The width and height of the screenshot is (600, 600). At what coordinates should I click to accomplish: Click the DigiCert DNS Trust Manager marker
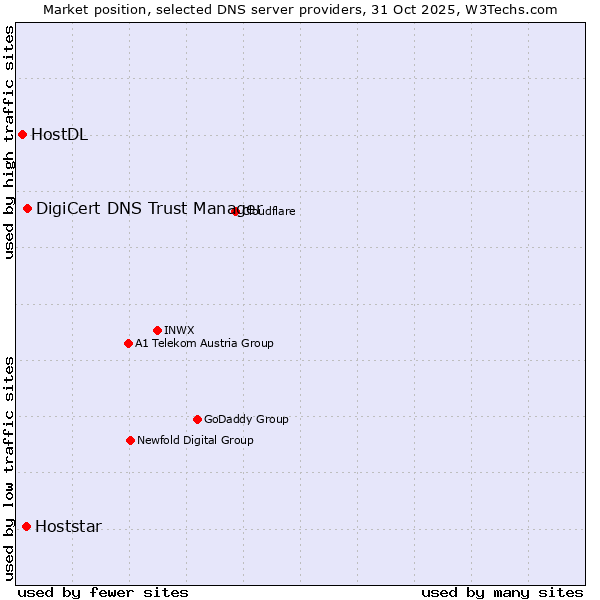[x=28, y=208]
